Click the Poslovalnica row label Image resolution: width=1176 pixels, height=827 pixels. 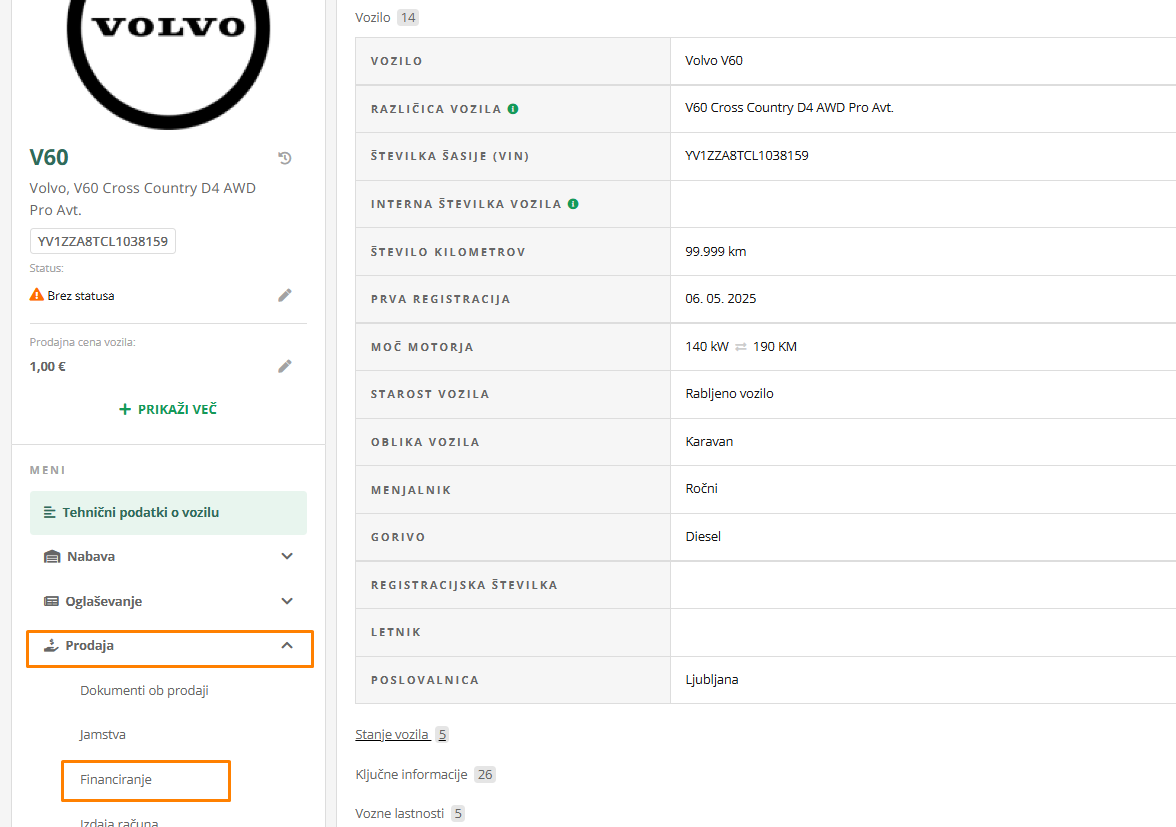(x=424, y=680)
